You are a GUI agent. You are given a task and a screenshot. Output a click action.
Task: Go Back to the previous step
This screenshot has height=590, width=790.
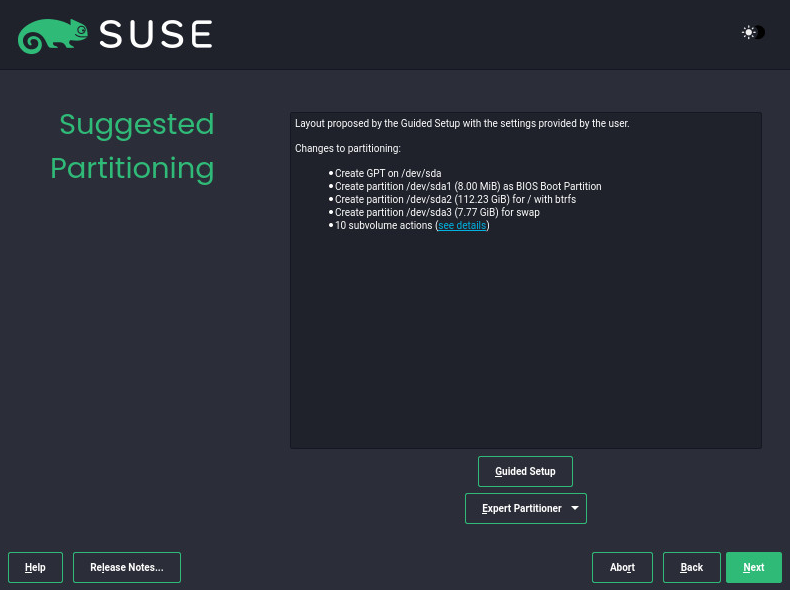tap(692, 567)
